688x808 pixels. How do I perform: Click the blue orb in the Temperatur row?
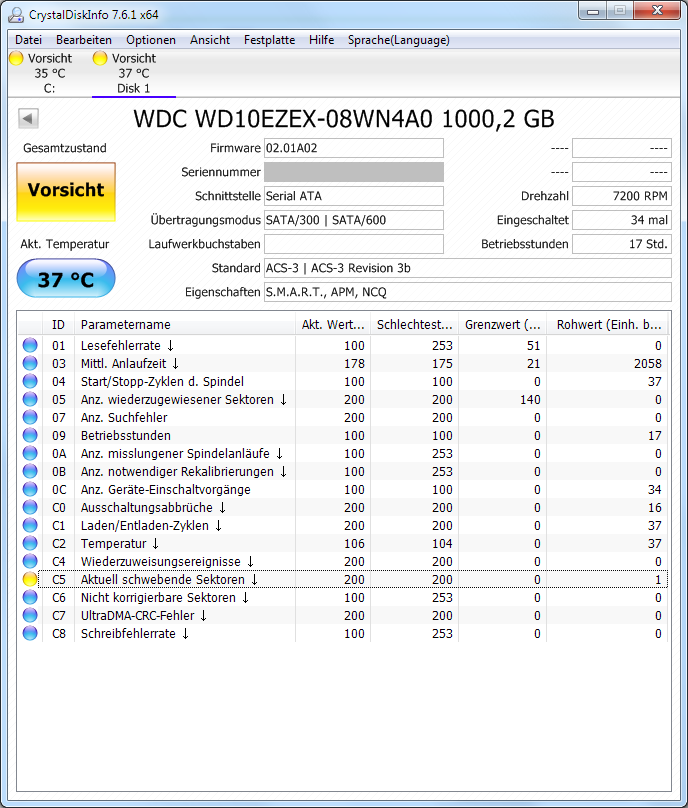coord(30,543)
